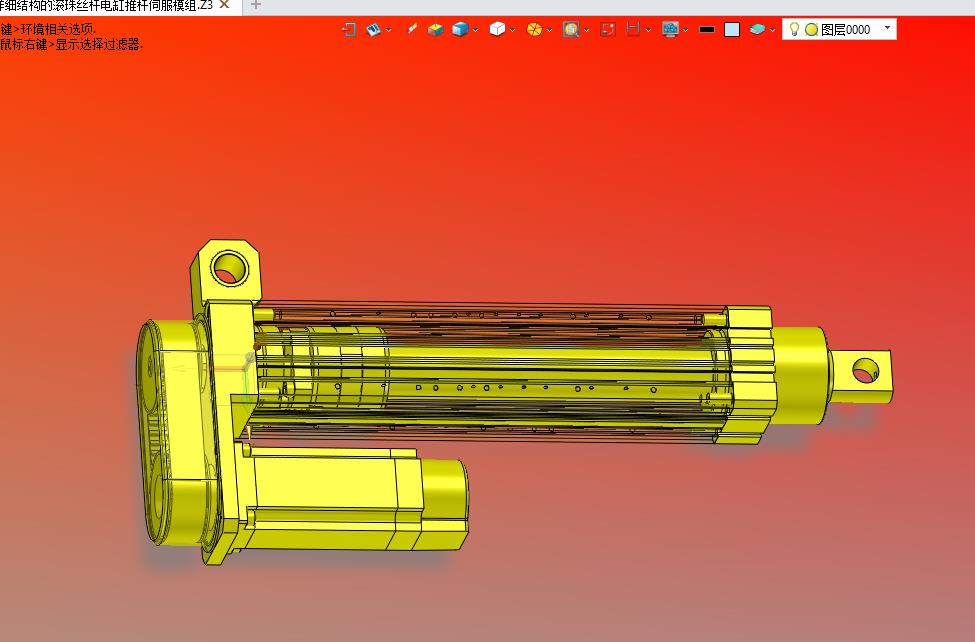Open dropdown arrow beside blue sheets icon
The width and height of the screenshot is (975, 642).
click(389, 30)
